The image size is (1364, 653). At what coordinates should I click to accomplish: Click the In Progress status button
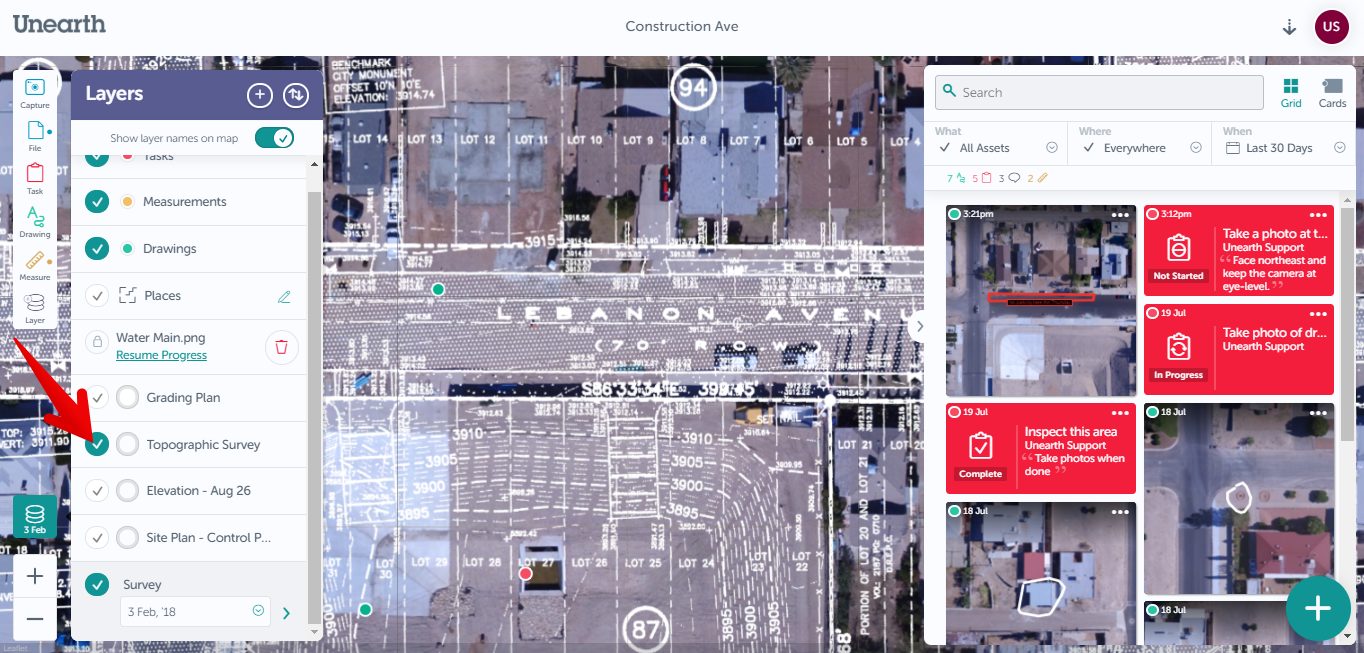click(1179, 375)
